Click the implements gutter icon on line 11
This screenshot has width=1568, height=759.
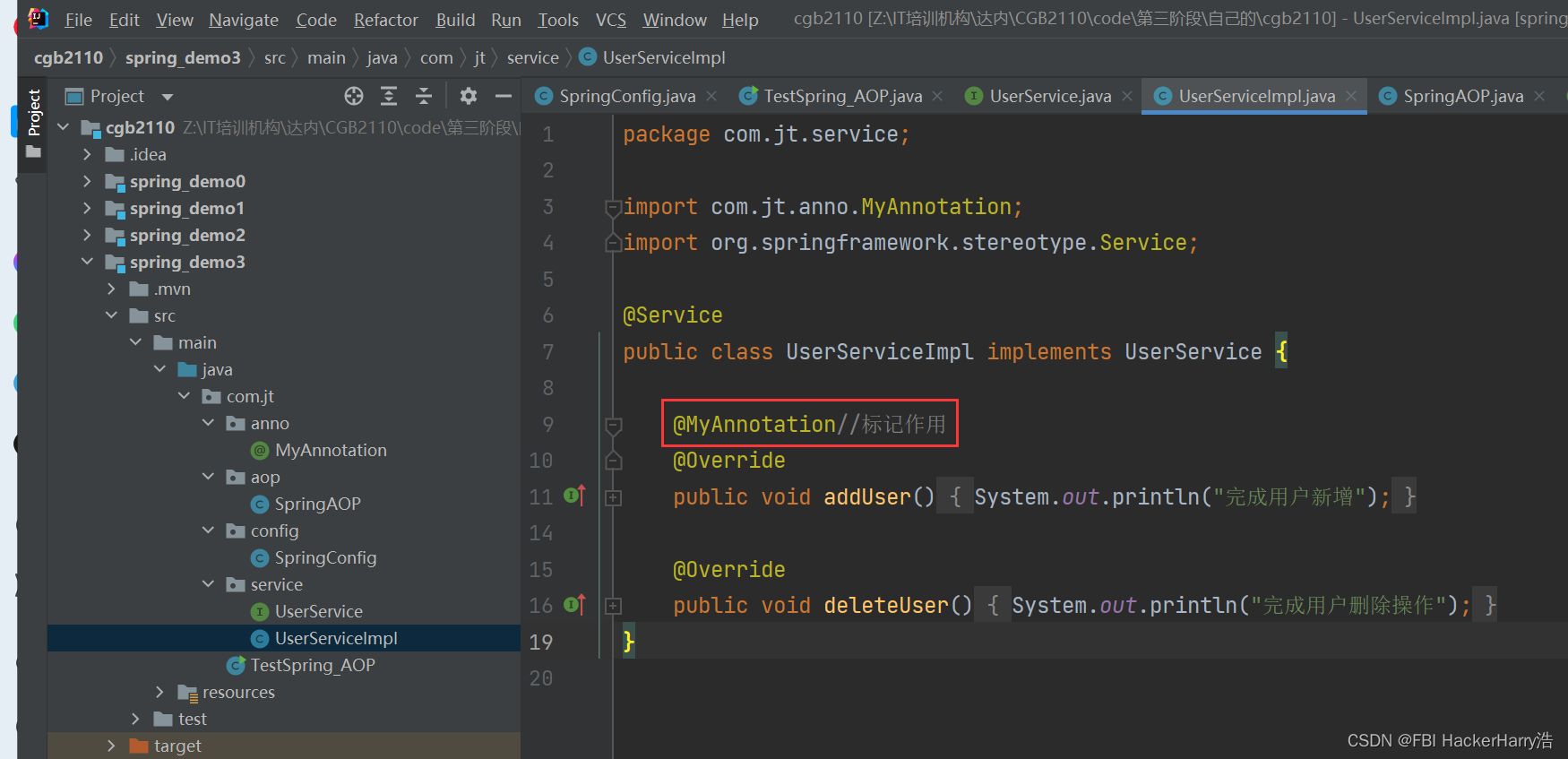574,496
